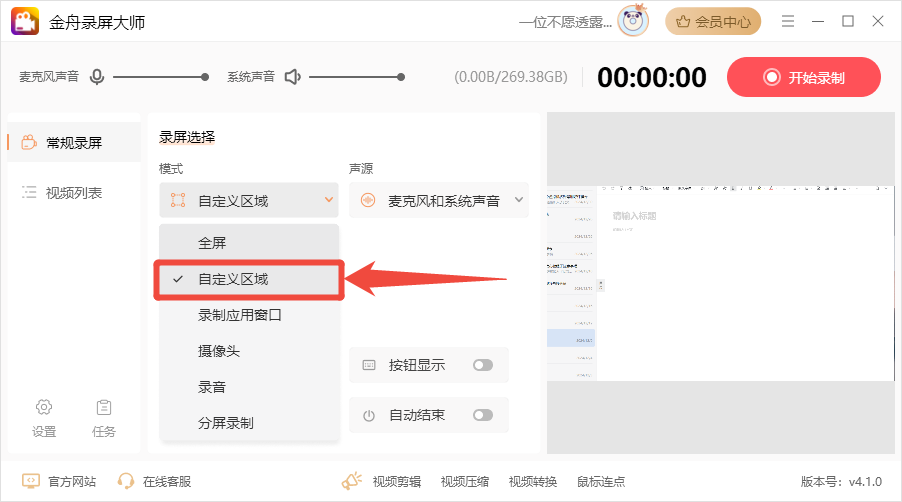Image resolution: width=902 pixels, height=502 pixels.
Task: Open 视频转换 link in footer
Action: (533, 481)
